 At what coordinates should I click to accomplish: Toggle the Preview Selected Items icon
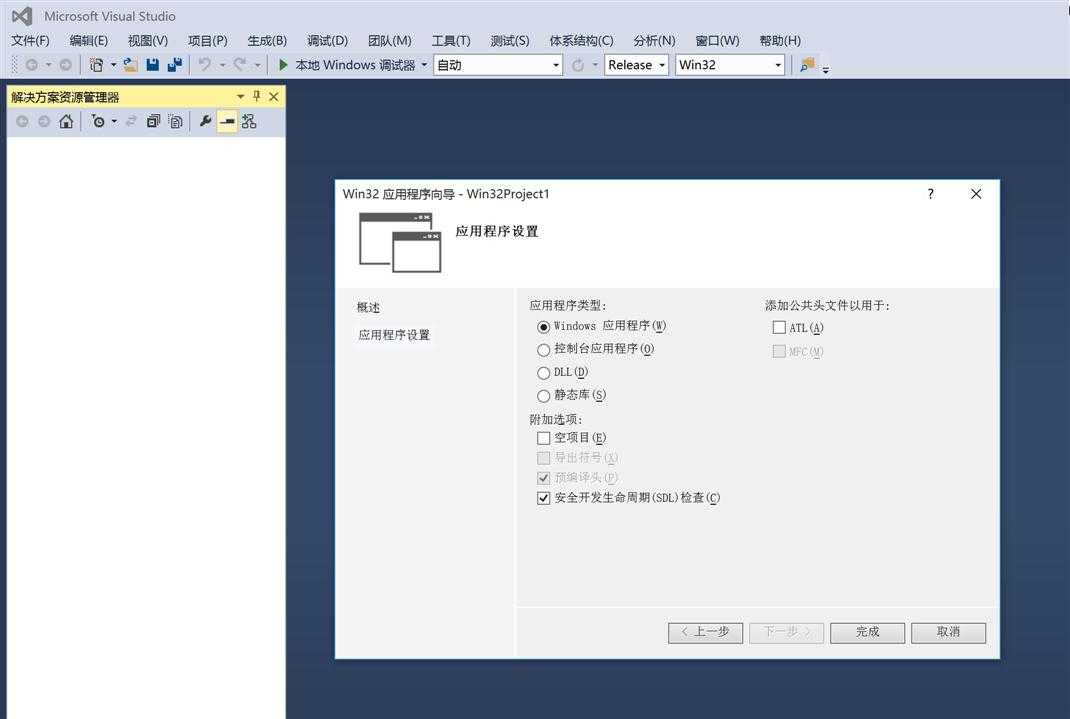point(227,121)
